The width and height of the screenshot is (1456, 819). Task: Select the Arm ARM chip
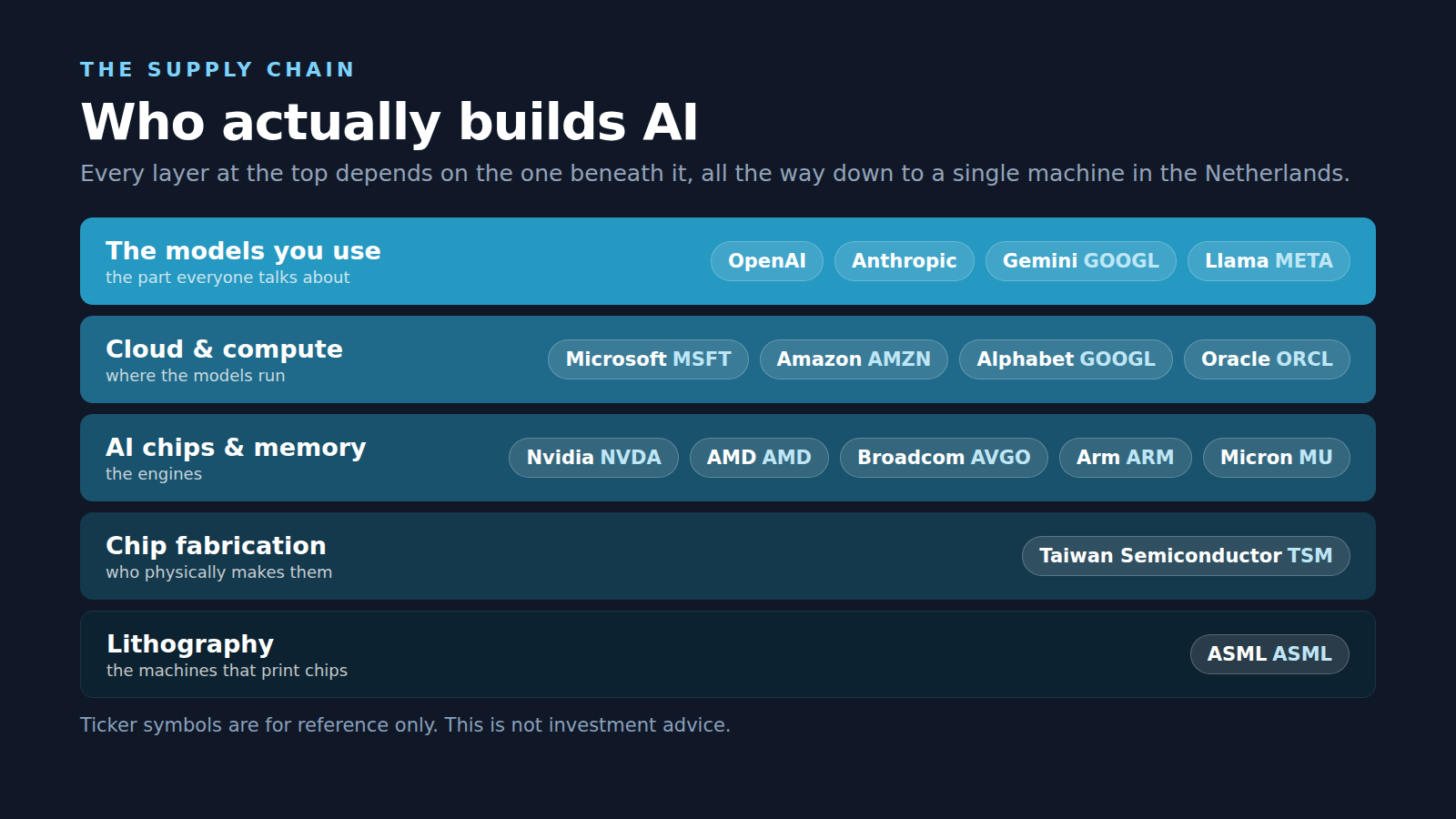point(1125,458)
